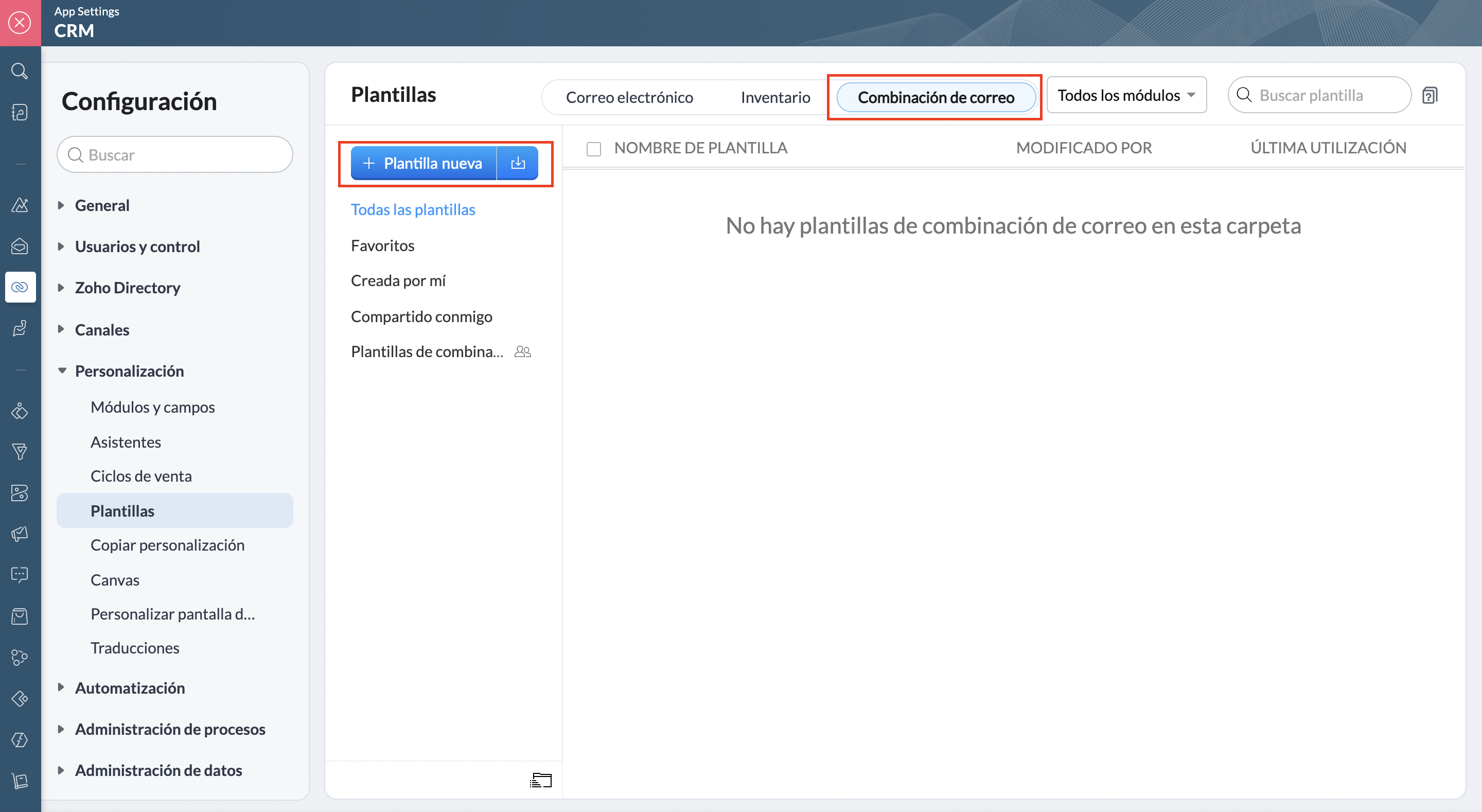Close App Settings with the red X icon
Screen dimensions: 1482x812
click(x=20, y=23)
